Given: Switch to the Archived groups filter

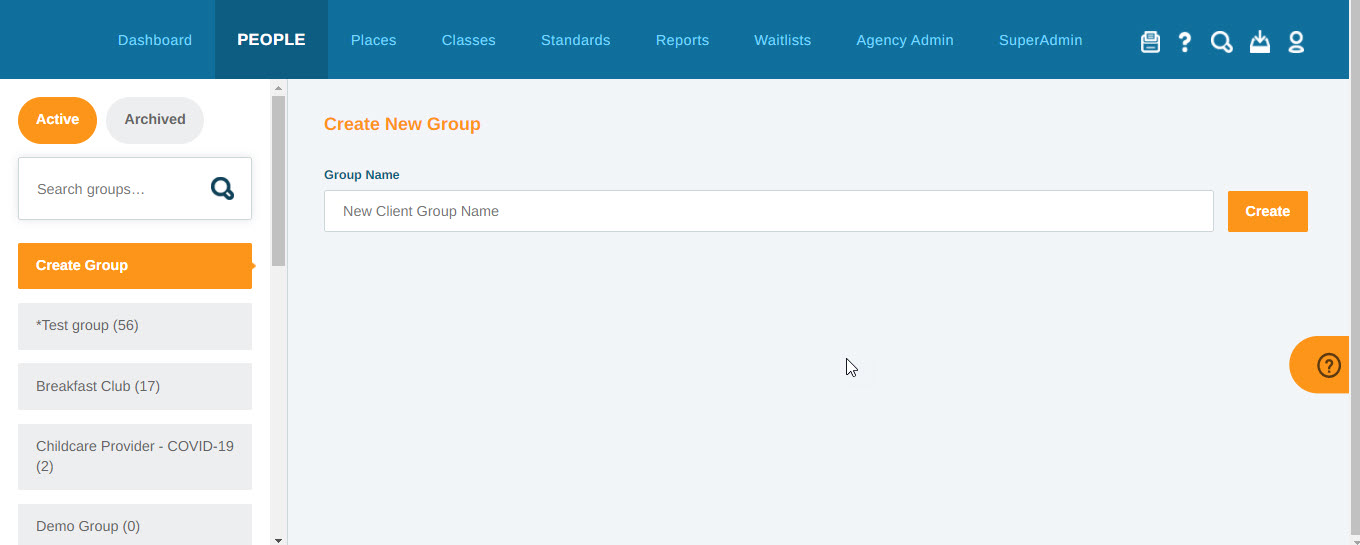Looking at the screenshot, I should click(155, 120).
